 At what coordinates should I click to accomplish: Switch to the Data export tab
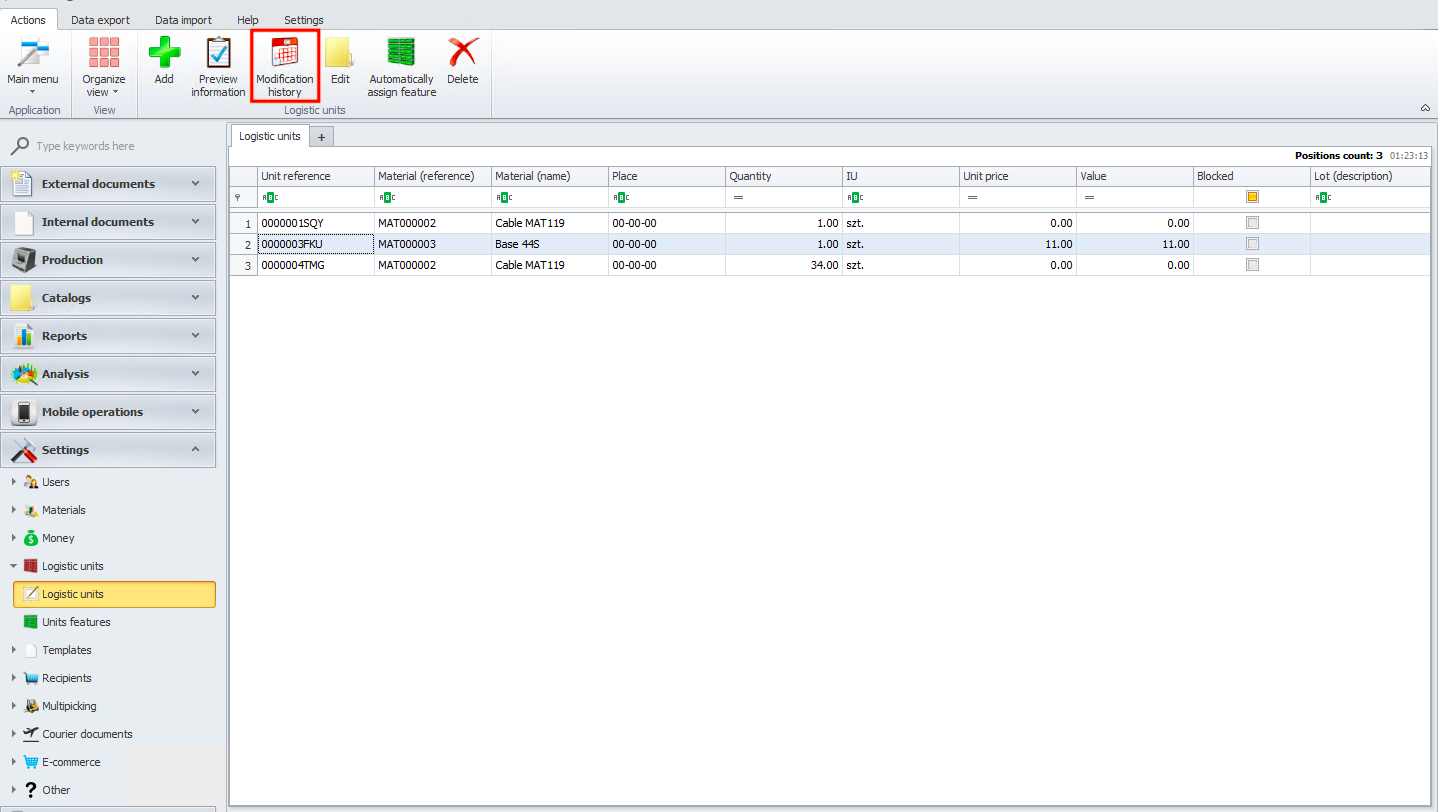[100, 20]
